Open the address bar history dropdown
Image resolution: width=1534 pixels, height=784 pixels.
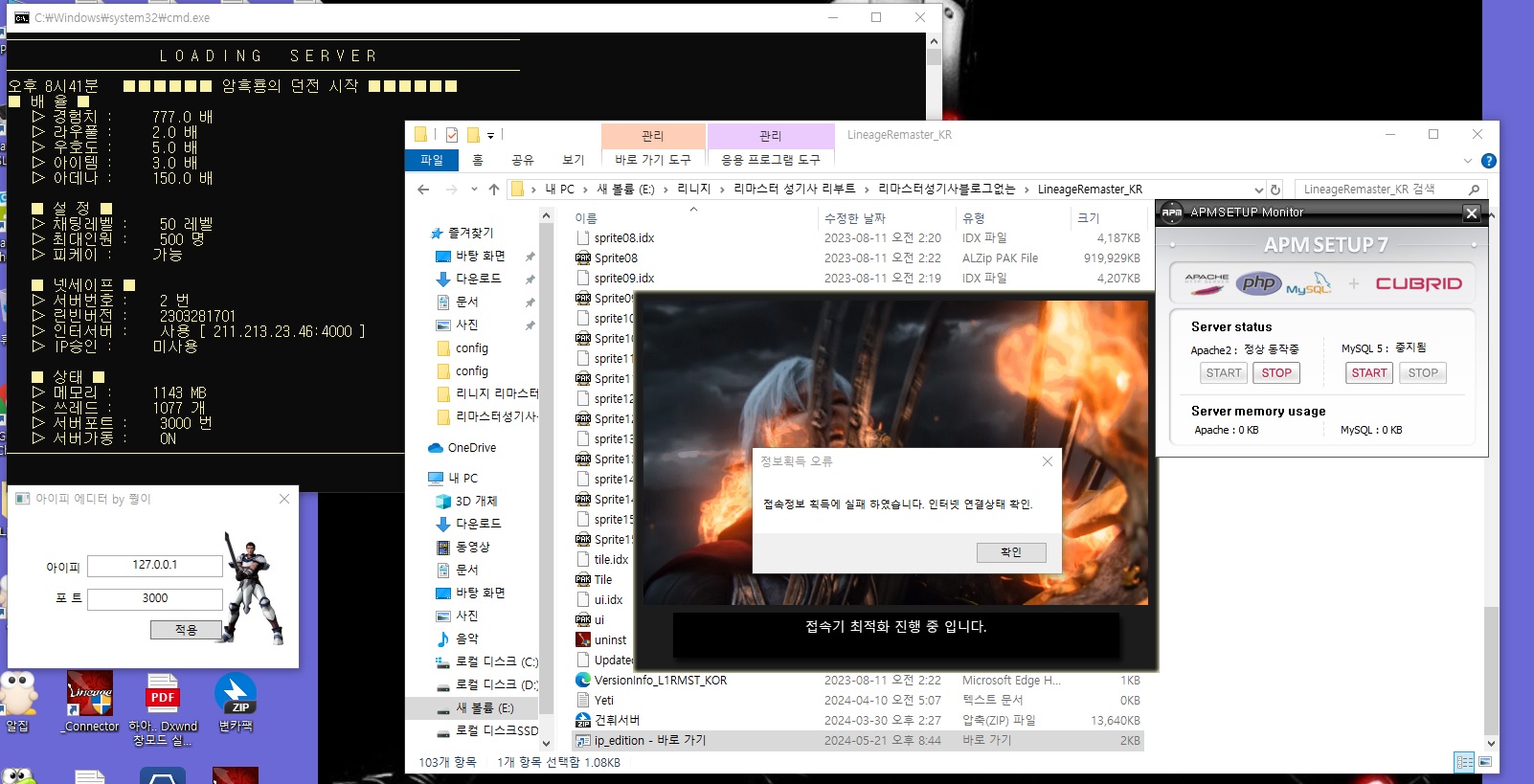pos(1258,190)
